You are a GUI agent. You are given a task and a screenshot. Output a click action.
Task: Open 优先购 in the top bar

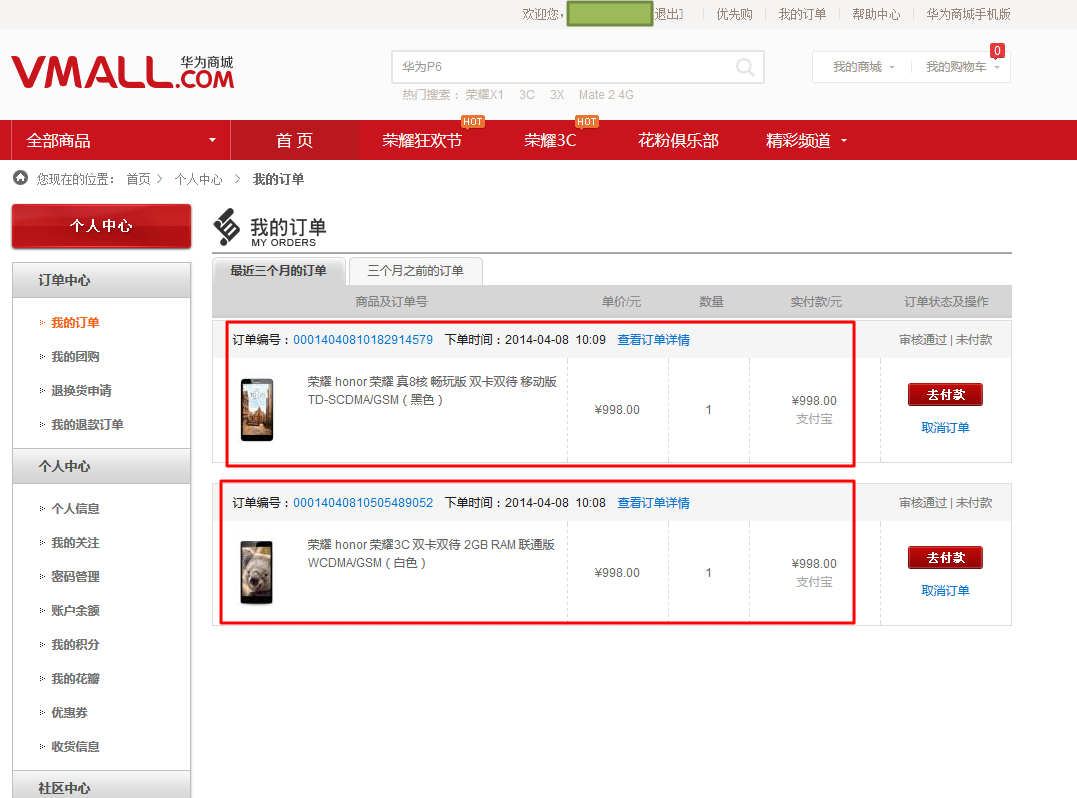pyautogui.click(x=734, y=14)
